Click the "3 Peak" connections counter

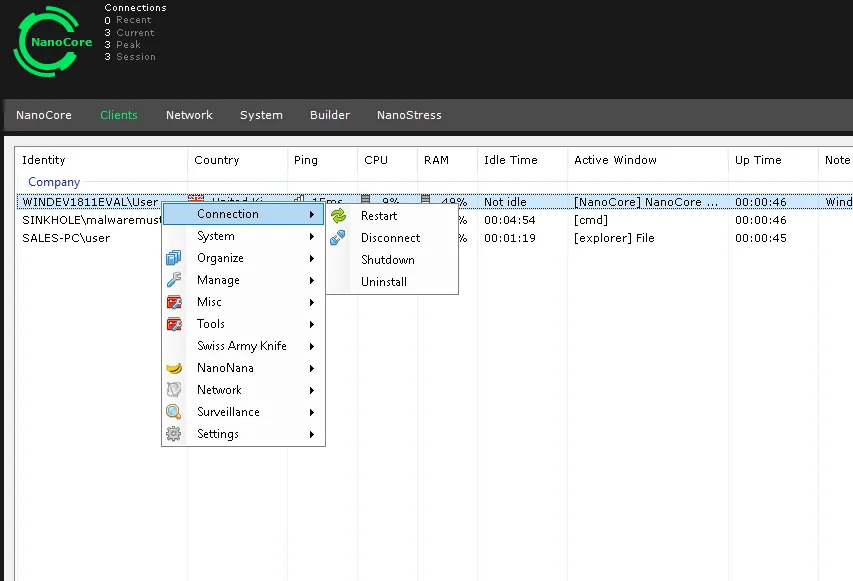pos(122,45)
